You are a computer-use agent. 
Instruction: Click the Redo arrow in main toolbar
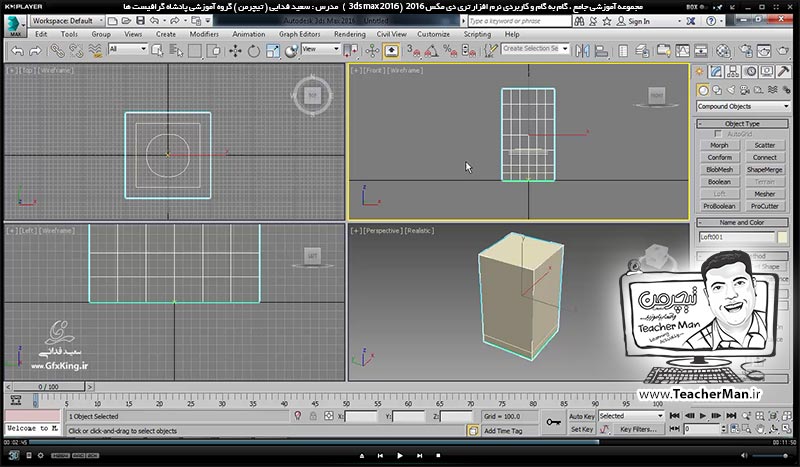(35, 51)
